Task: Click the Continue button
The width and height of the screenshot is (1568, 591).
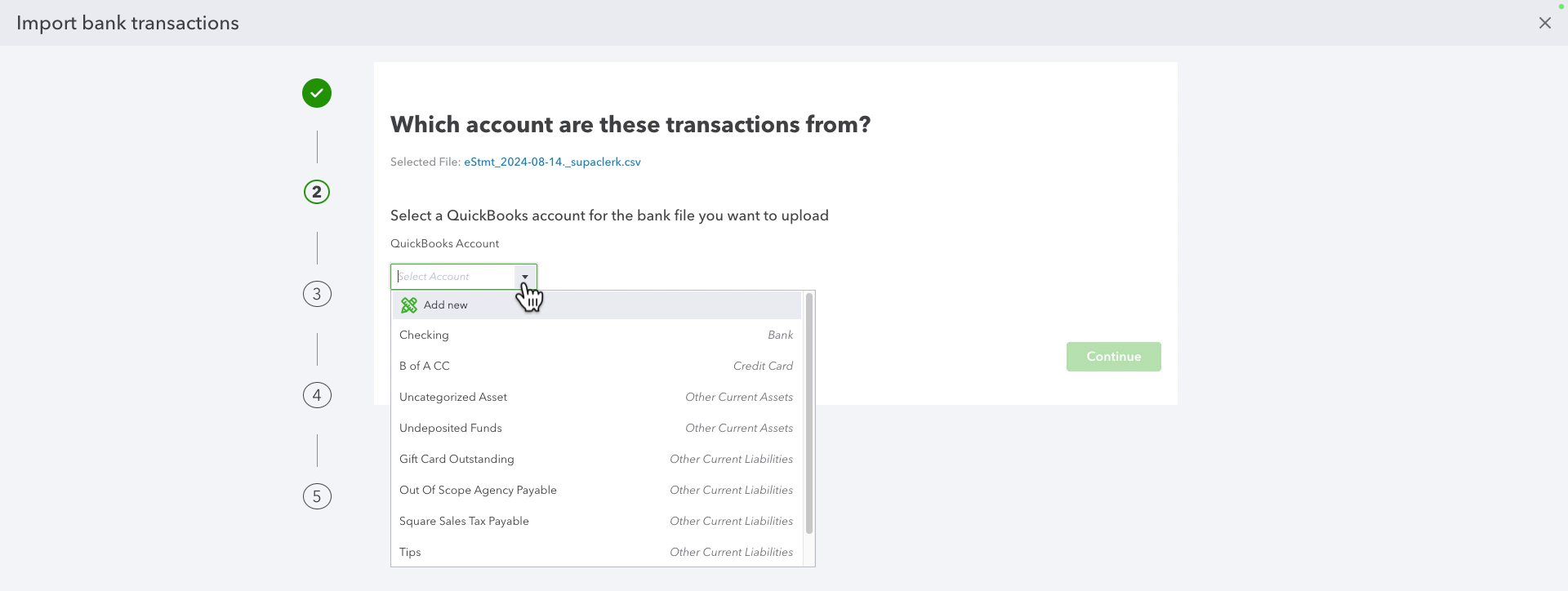Action: 1113,357
